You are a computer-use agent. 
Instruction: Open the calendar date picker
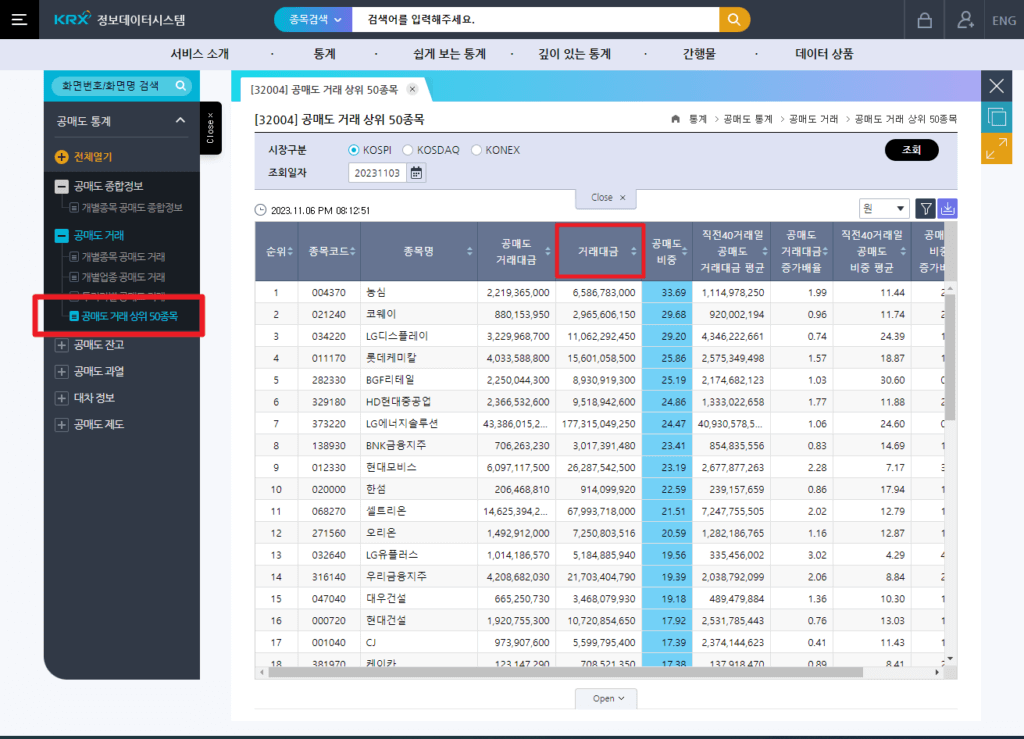coord(416,173)
